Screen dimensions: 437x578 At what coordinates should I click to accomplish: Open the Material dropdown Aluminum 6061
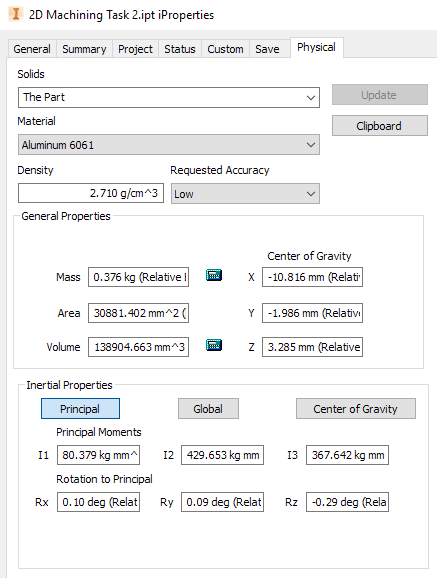click(x=169, y=144)
